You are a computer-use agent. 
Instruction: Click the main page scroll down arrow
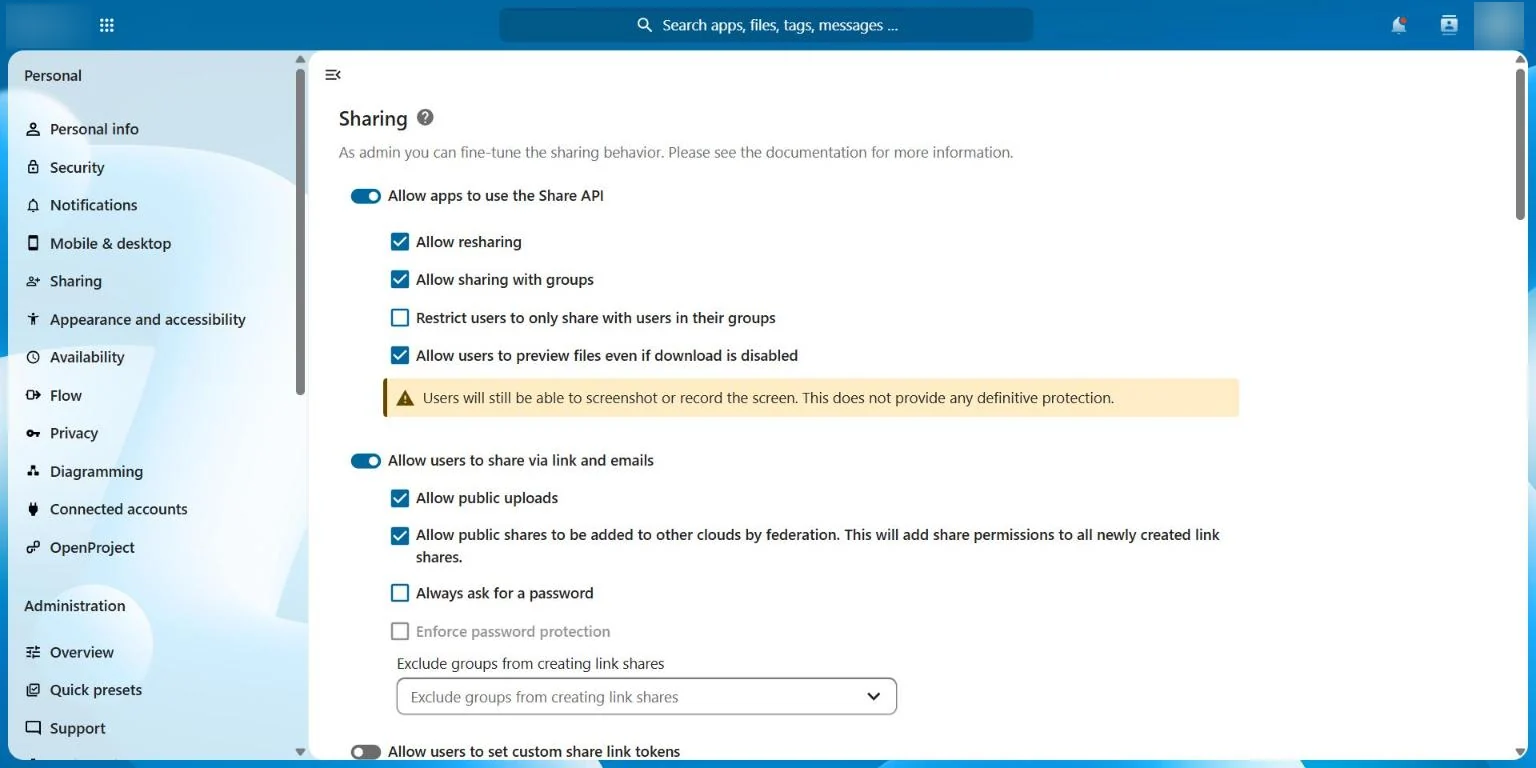point(1520,751)
